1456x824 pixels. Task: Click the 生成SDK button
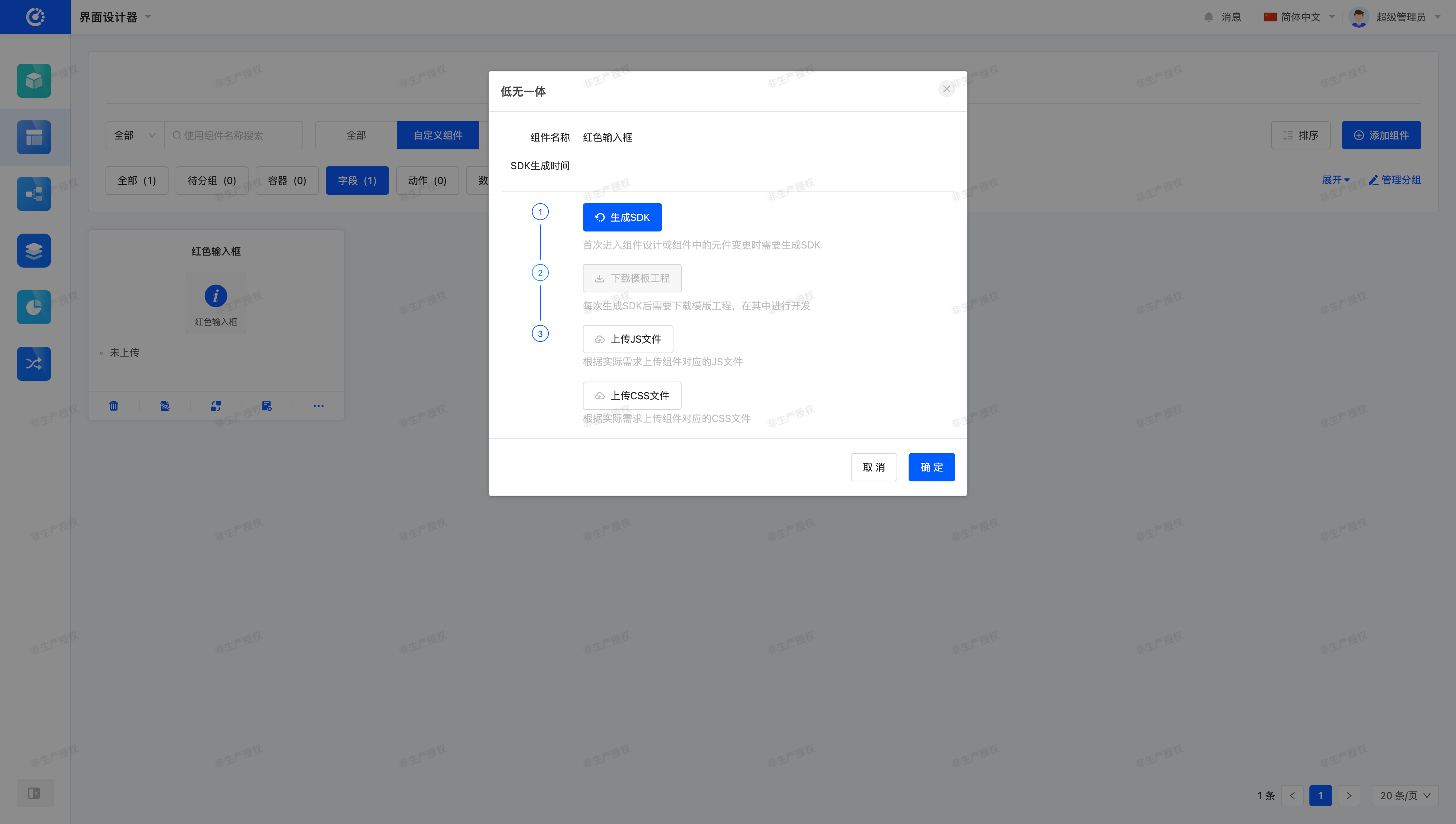(622, 217)
